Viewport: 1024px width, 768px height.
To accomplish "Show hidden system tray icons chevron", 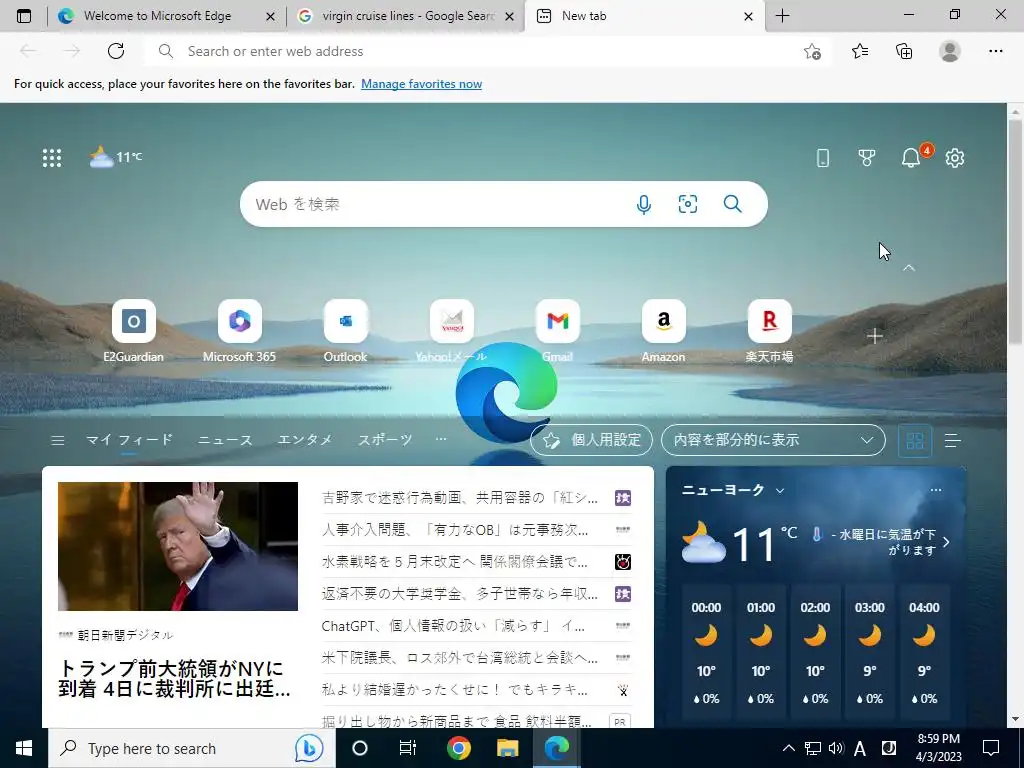I will click(x=788, y=748).
